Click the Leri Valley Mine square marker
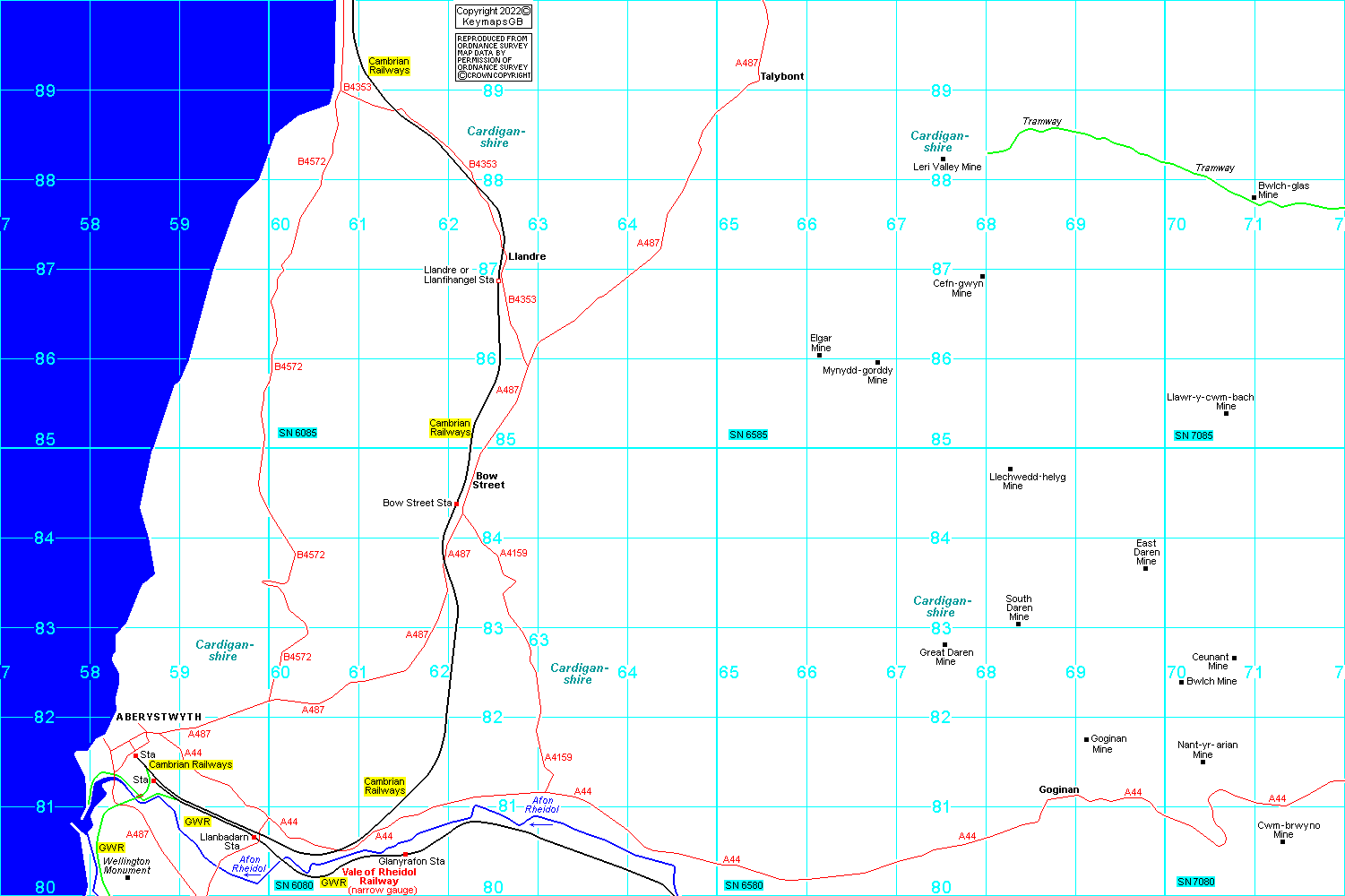Screen dimensions: 1345x896 click(x=943, y=159)
